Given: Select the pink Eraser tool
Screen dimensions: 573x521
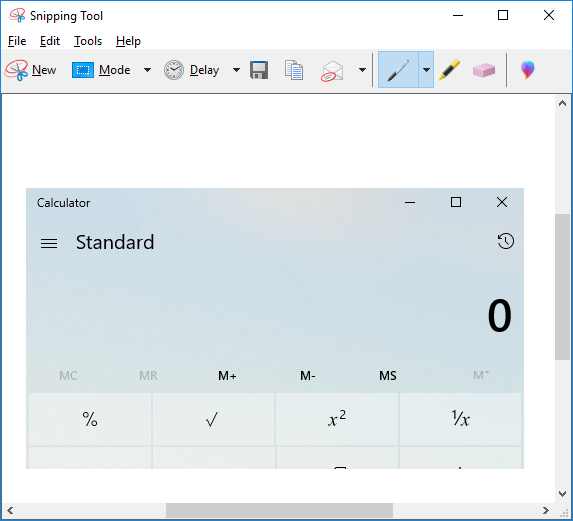Looking at the screenshot, I should pos(484,70).
